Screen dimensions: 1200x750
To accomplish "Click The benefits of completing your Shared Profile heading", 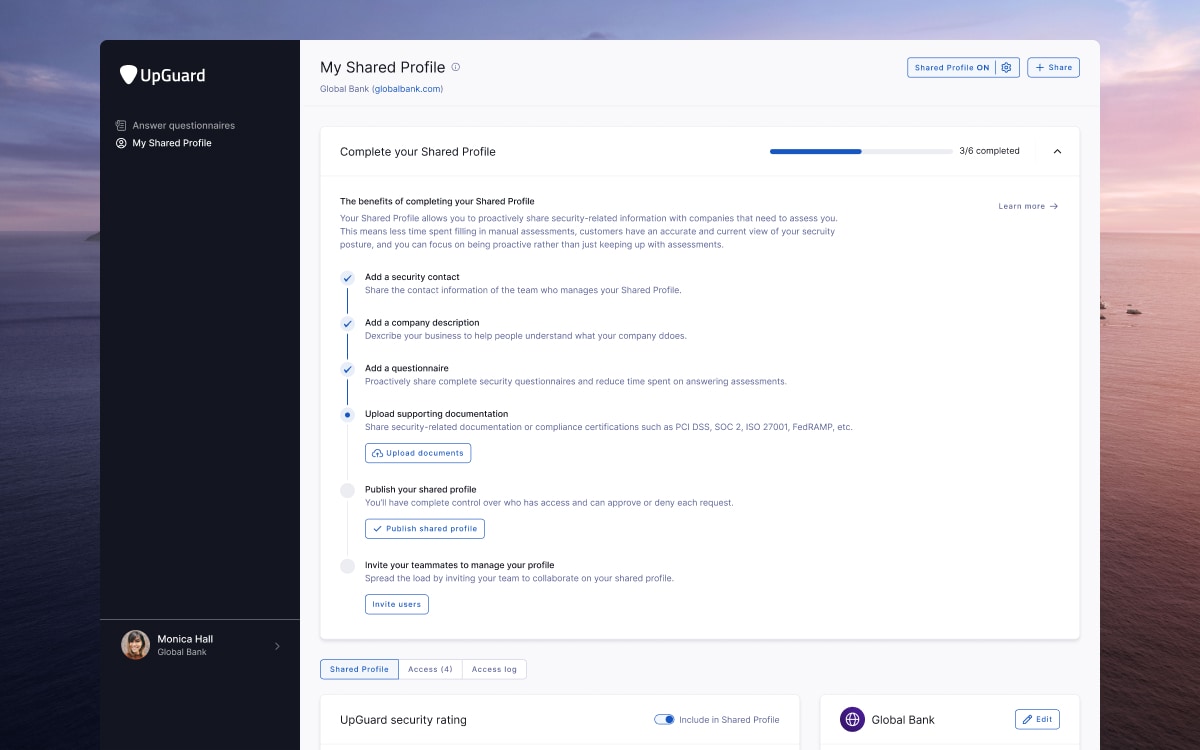I will point(437,201).
